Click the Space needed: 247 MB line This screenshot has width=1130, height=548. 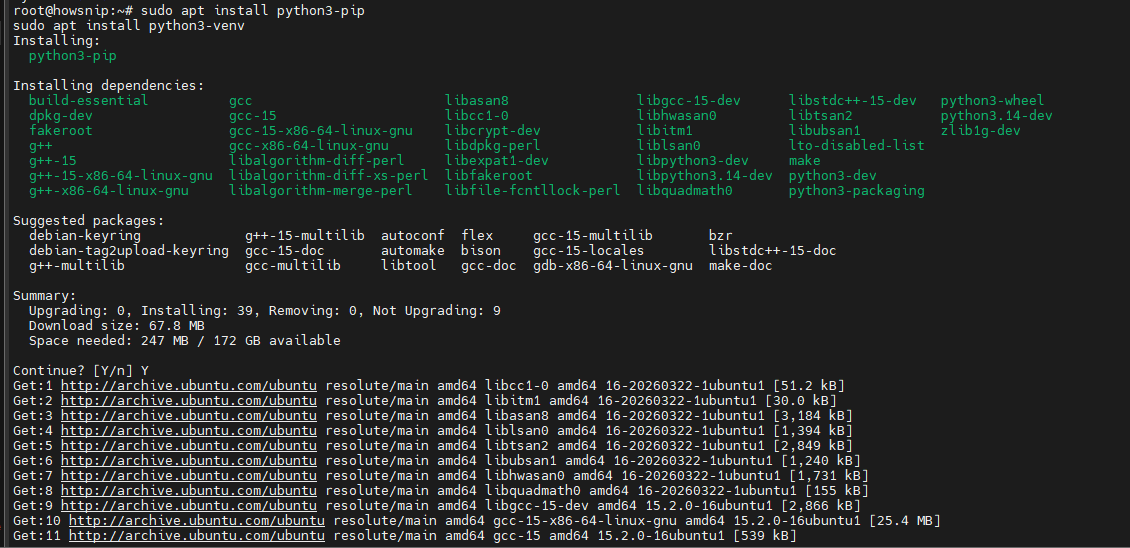184,341
